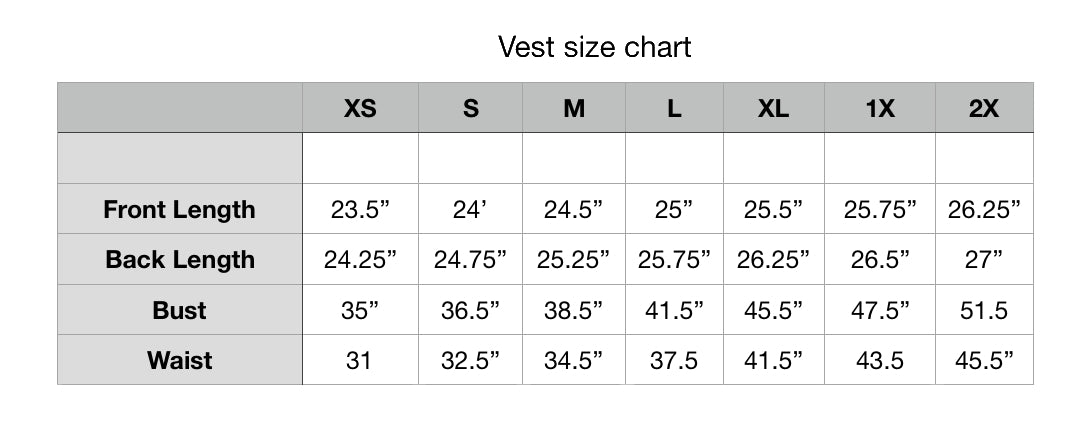The height and width of the screenshot is (433, 1092).
Task: Select the Bust row label
Action: point(180,310)
